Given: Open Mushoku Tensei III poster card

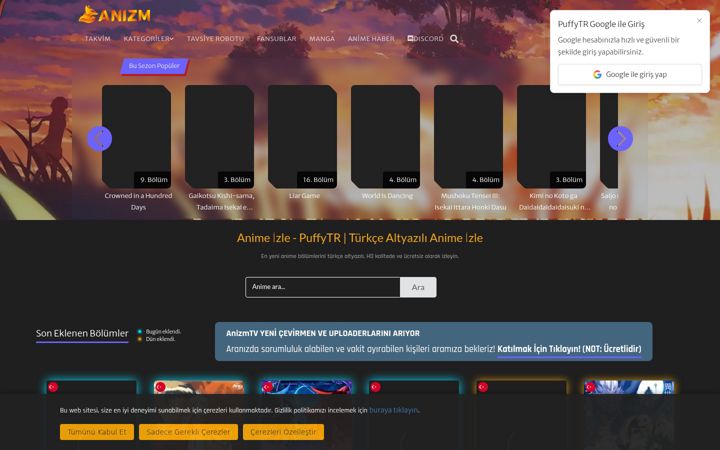Looking at the screenshot, I should click(468, 136).
